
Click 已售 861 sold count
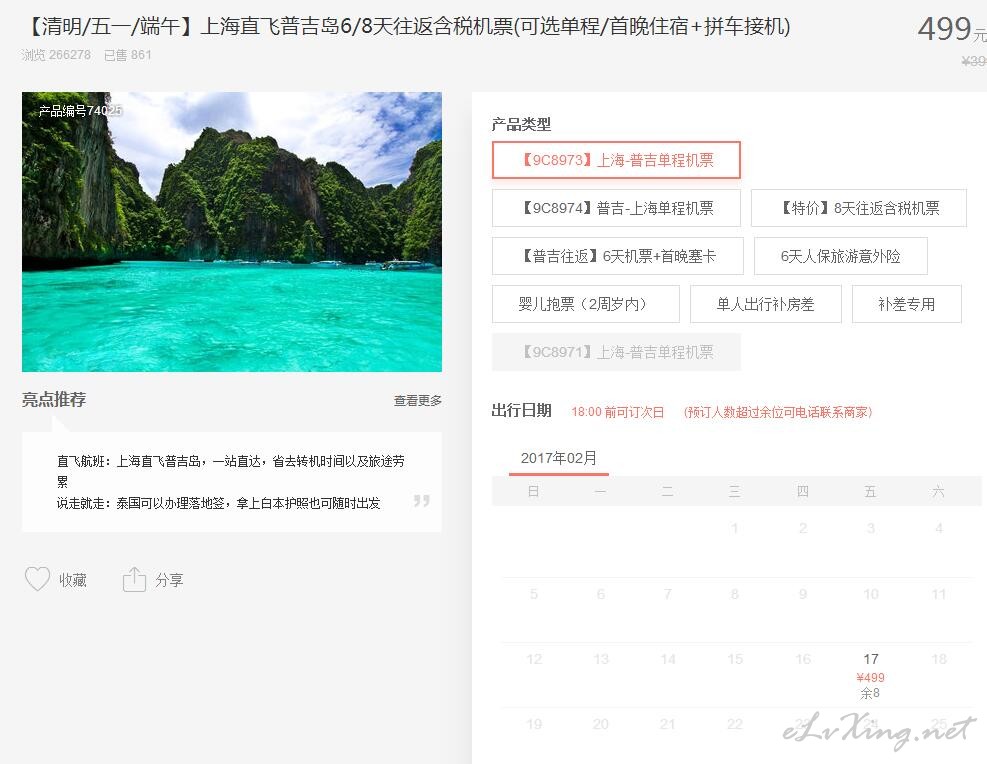[x=128, y=55]
